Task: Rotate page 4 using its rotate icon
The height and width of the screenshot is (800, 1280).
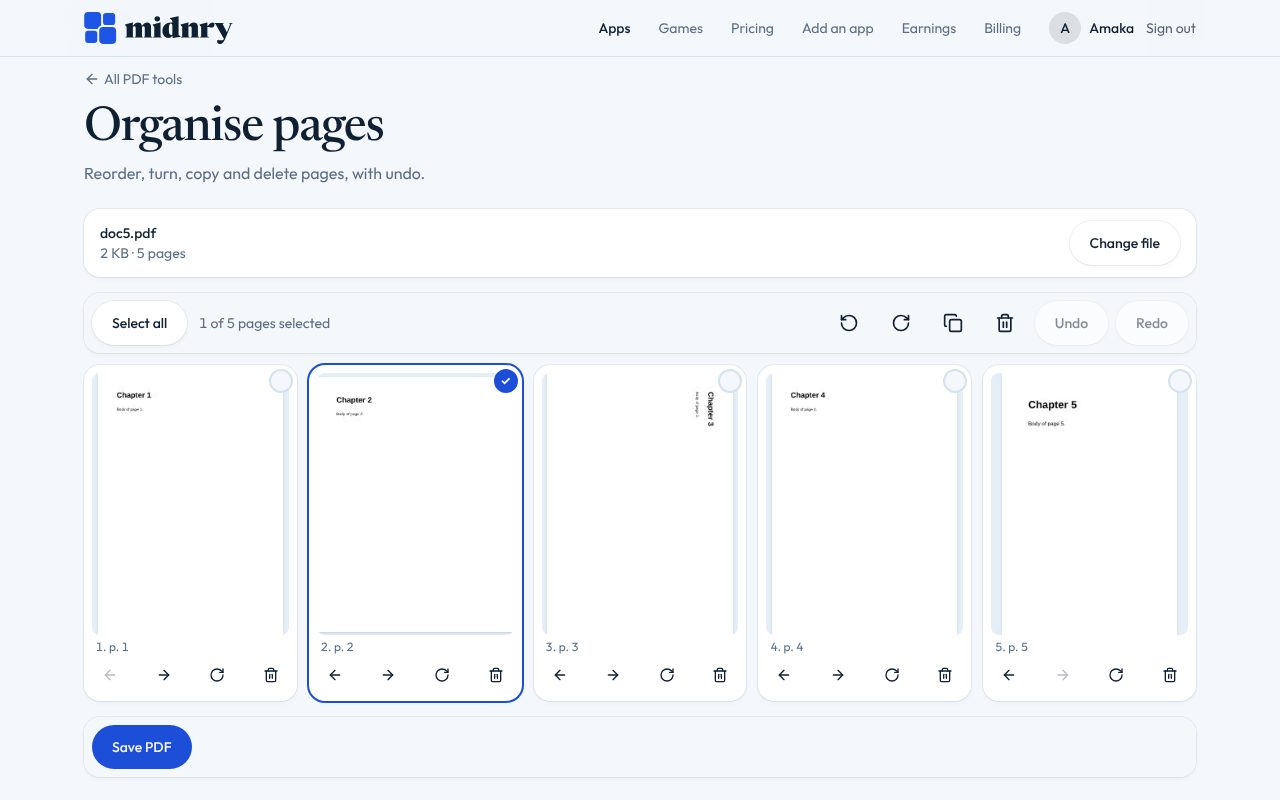Action: pos(892,675)
